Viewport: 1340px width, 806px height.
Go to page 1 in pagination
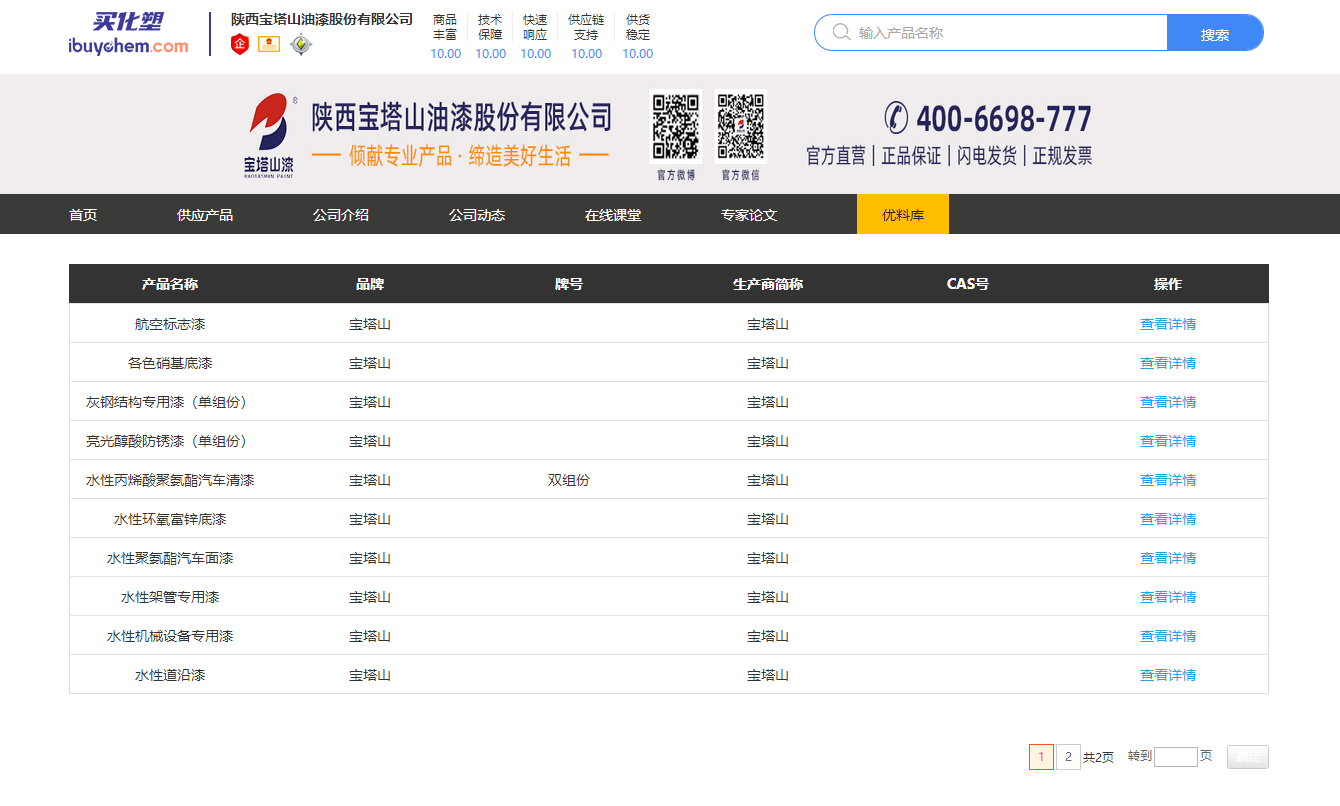[x=1041, y=757]
